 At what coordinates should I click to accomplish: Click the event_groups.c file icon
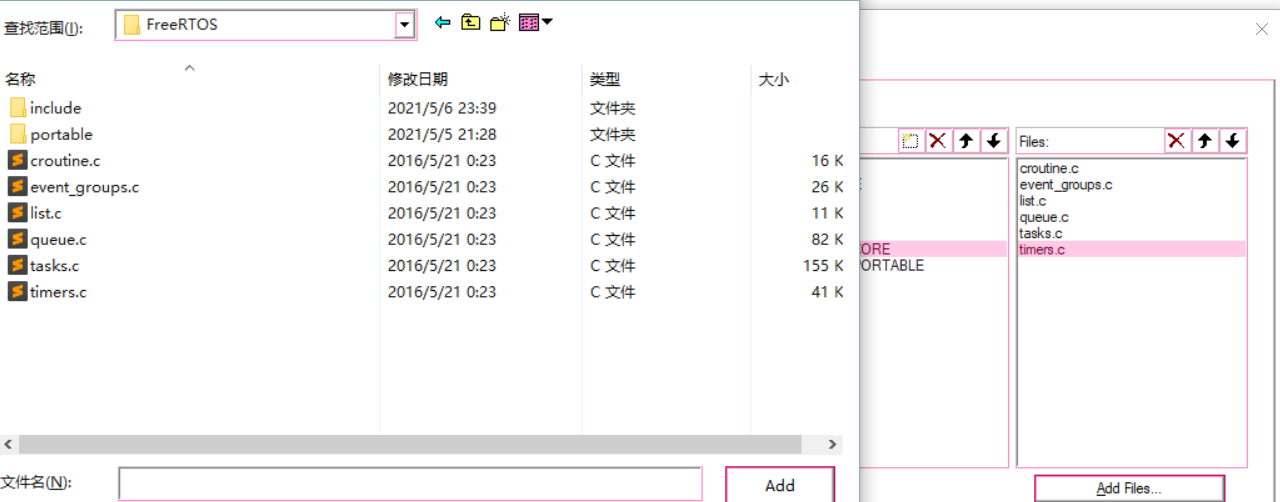pyautogui.click(x=17, y=186)
